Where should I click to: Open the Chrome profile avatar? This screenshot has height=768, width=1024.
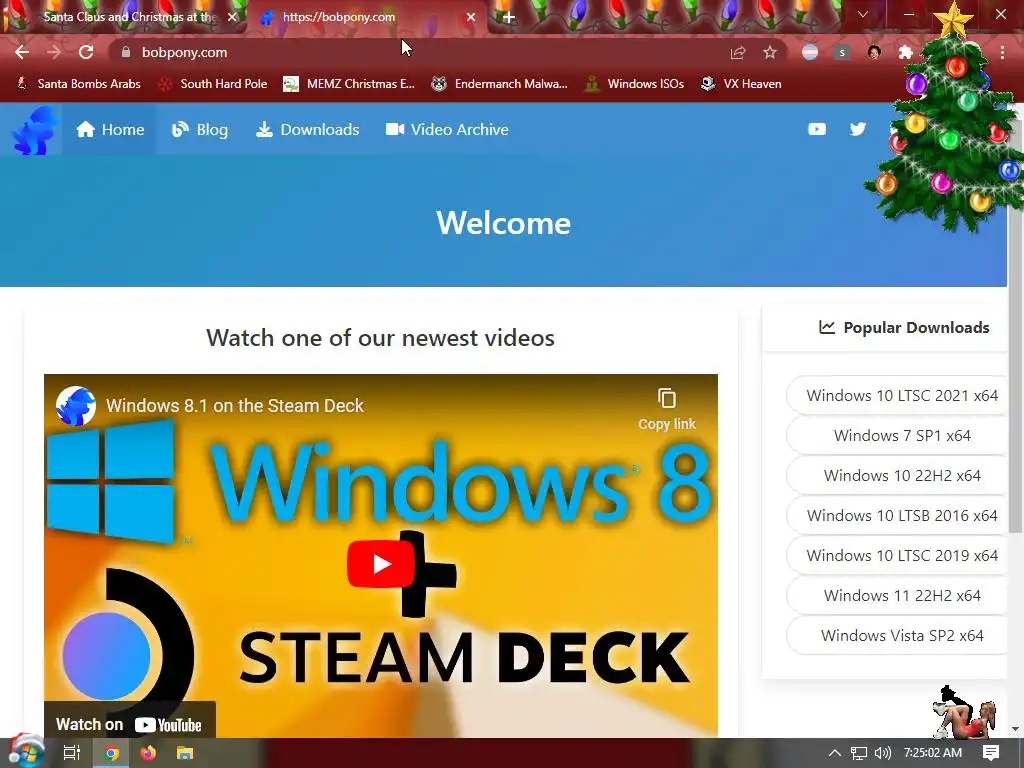click(x=874, y=52)
